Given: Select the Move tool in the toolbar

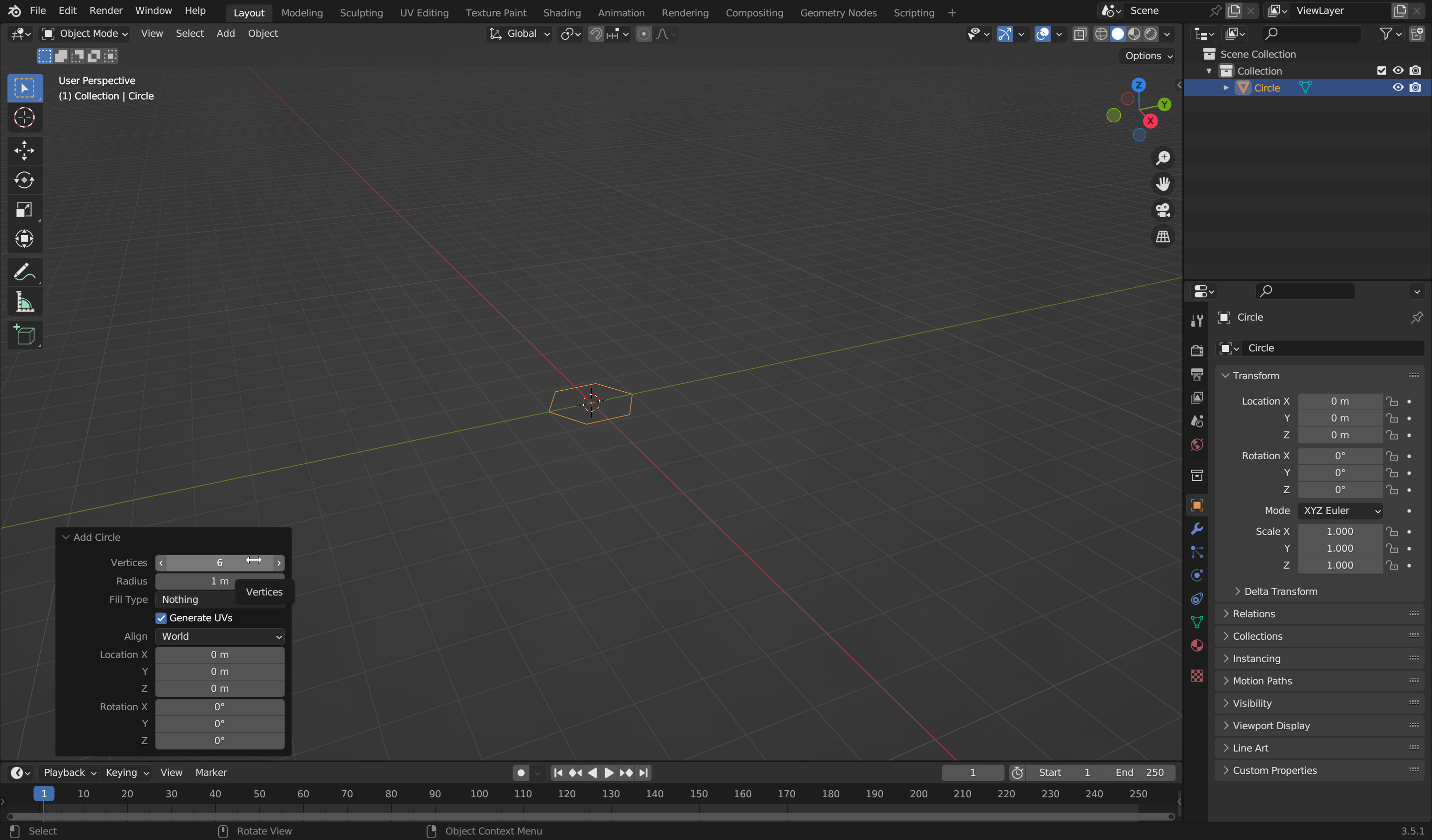Looking at the screenshot, I should click(24, 150).
